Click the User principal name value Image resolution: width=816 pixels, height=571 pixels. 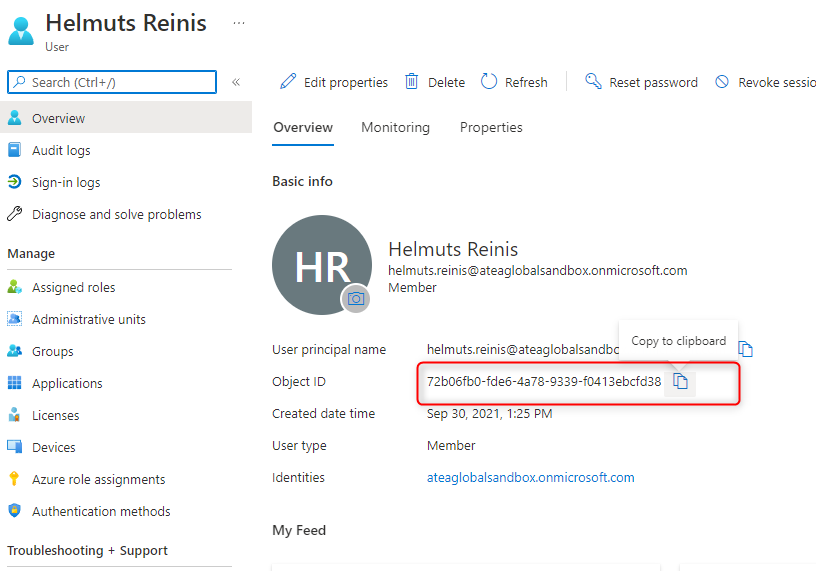pyautogui.click(x=522, y=349)
